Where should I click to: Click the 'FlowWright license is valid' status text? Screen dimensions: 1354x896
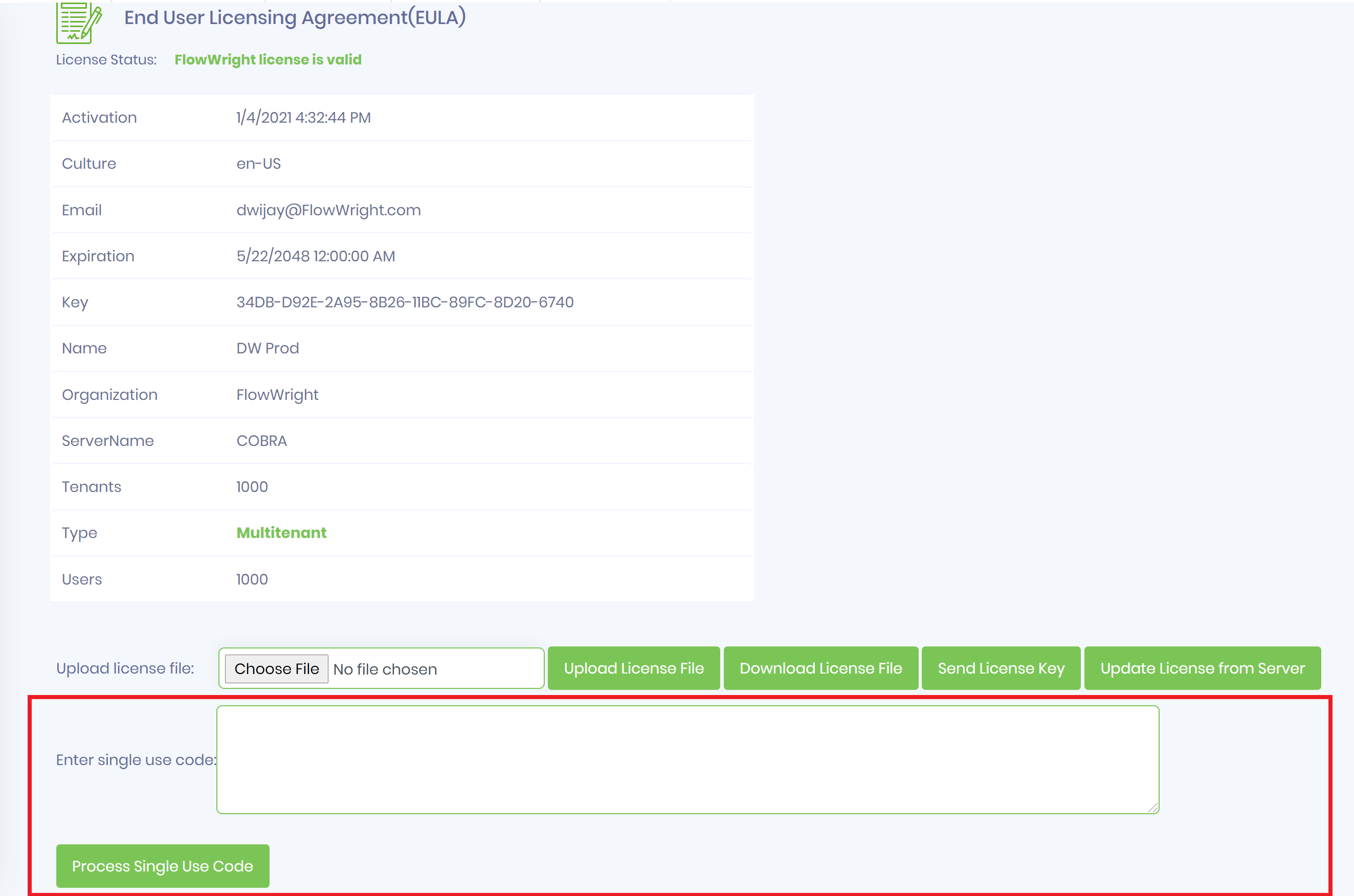point(268,59)
